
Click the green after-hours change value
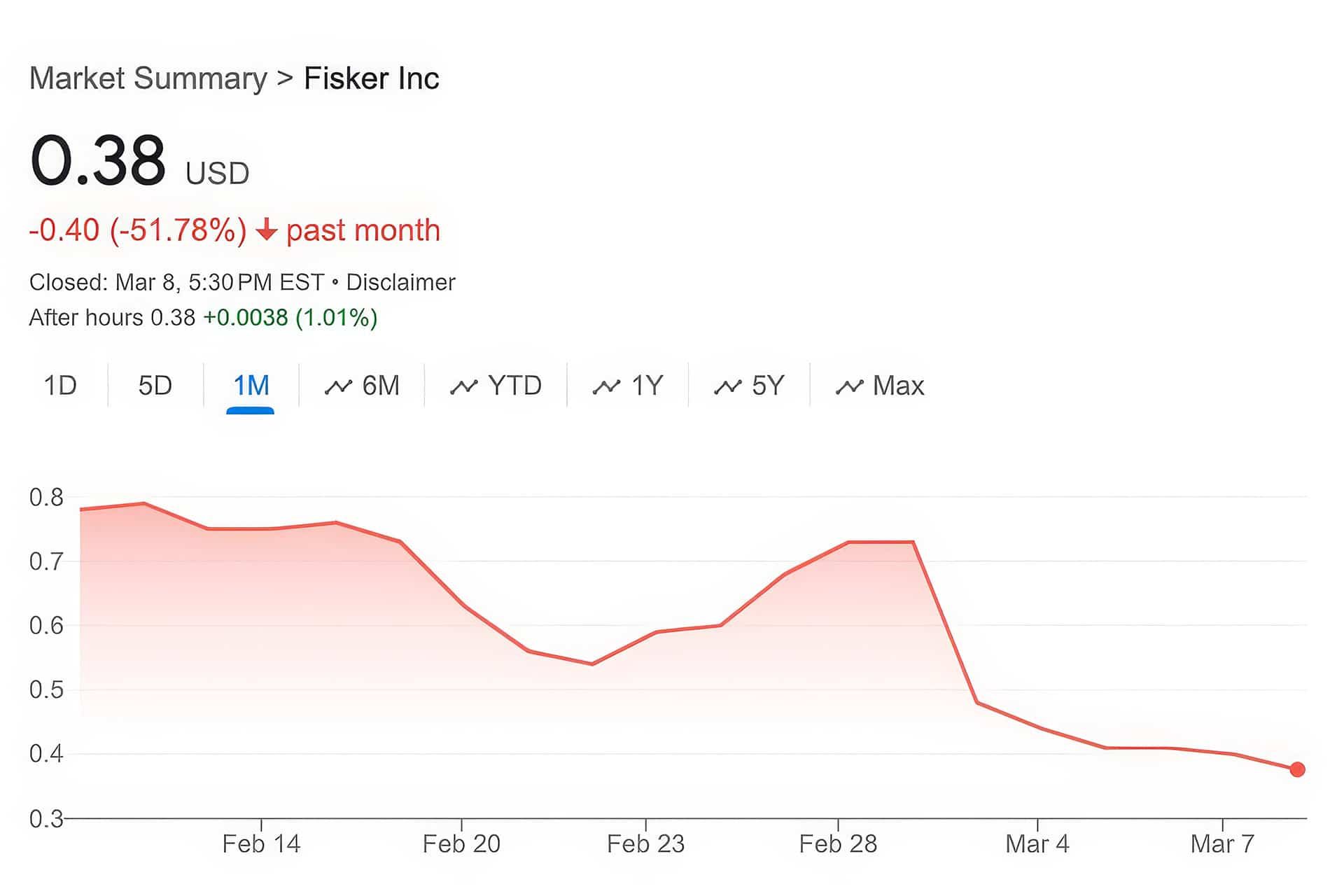tap(290, 318)
